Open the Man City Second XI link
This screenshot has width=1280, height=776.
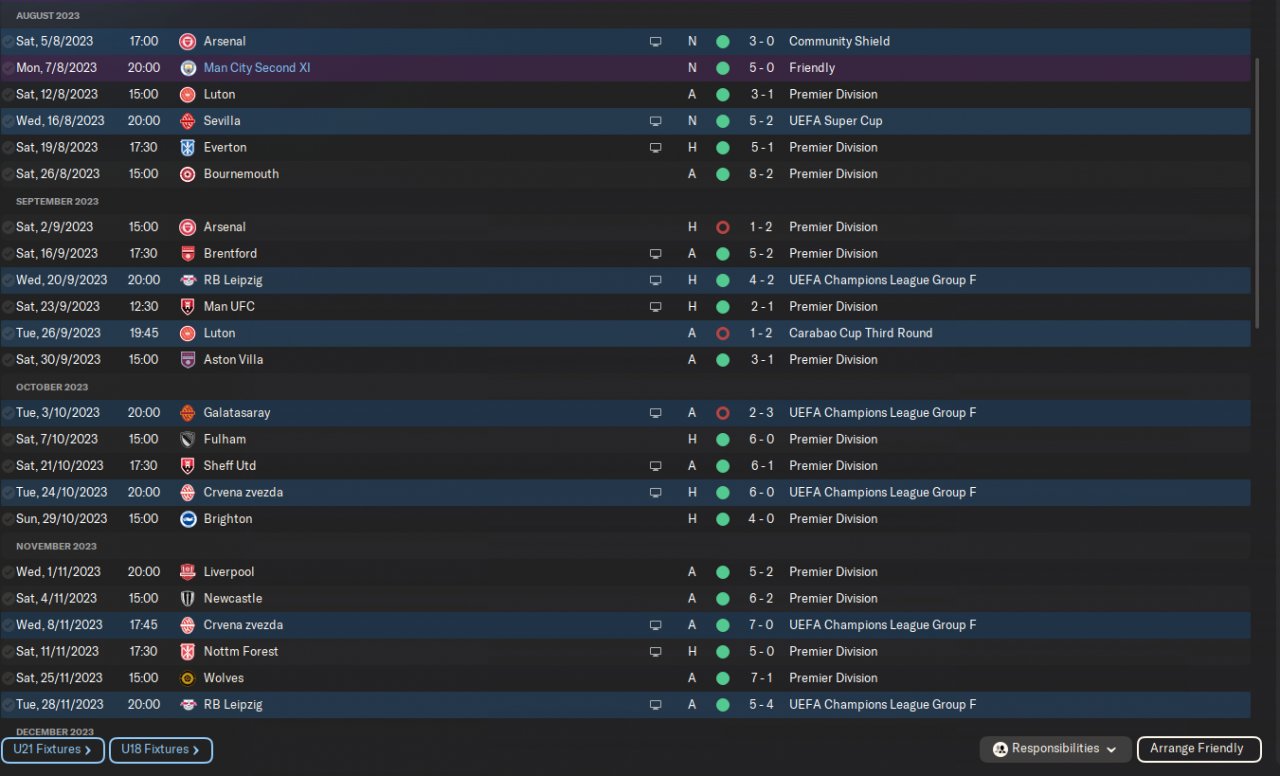coord(257,68)
